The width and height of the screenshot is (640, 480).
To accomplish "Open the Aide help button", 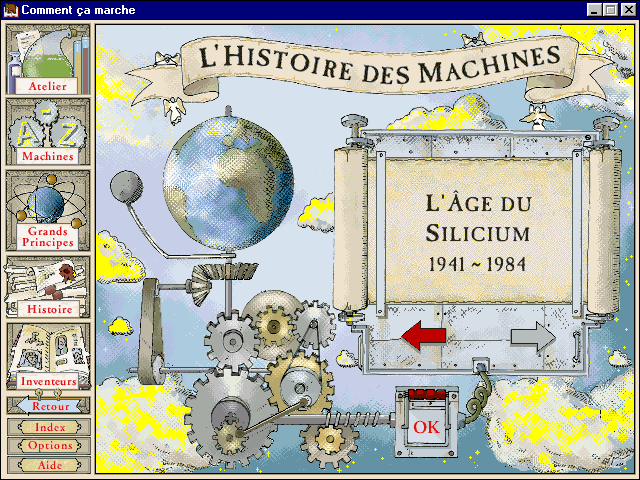I will tap(49, 464).
